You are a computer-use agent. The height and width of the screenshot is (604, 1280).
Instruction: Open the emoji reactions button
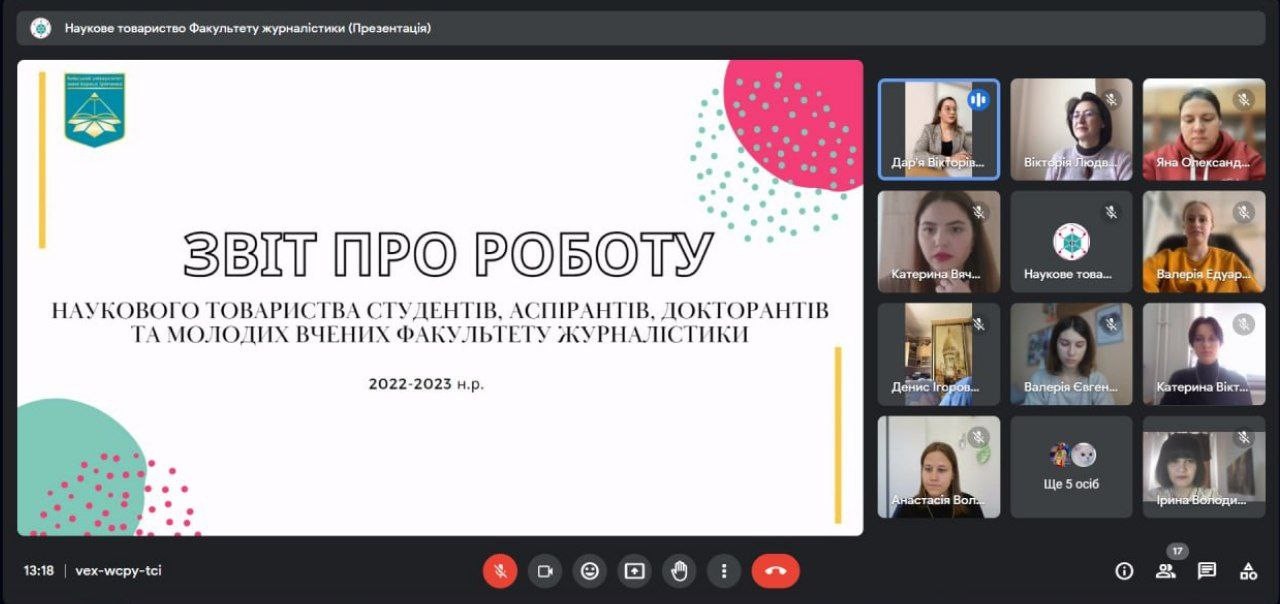pyautogui.click(x=590, y=571)
